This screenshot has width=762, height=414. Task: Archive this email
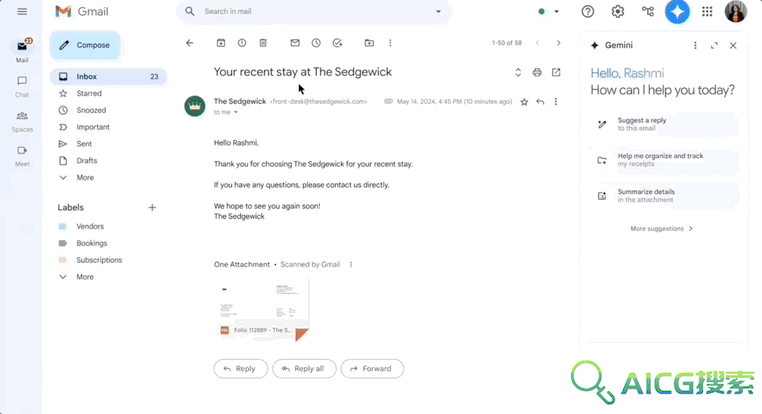point(221,43)
